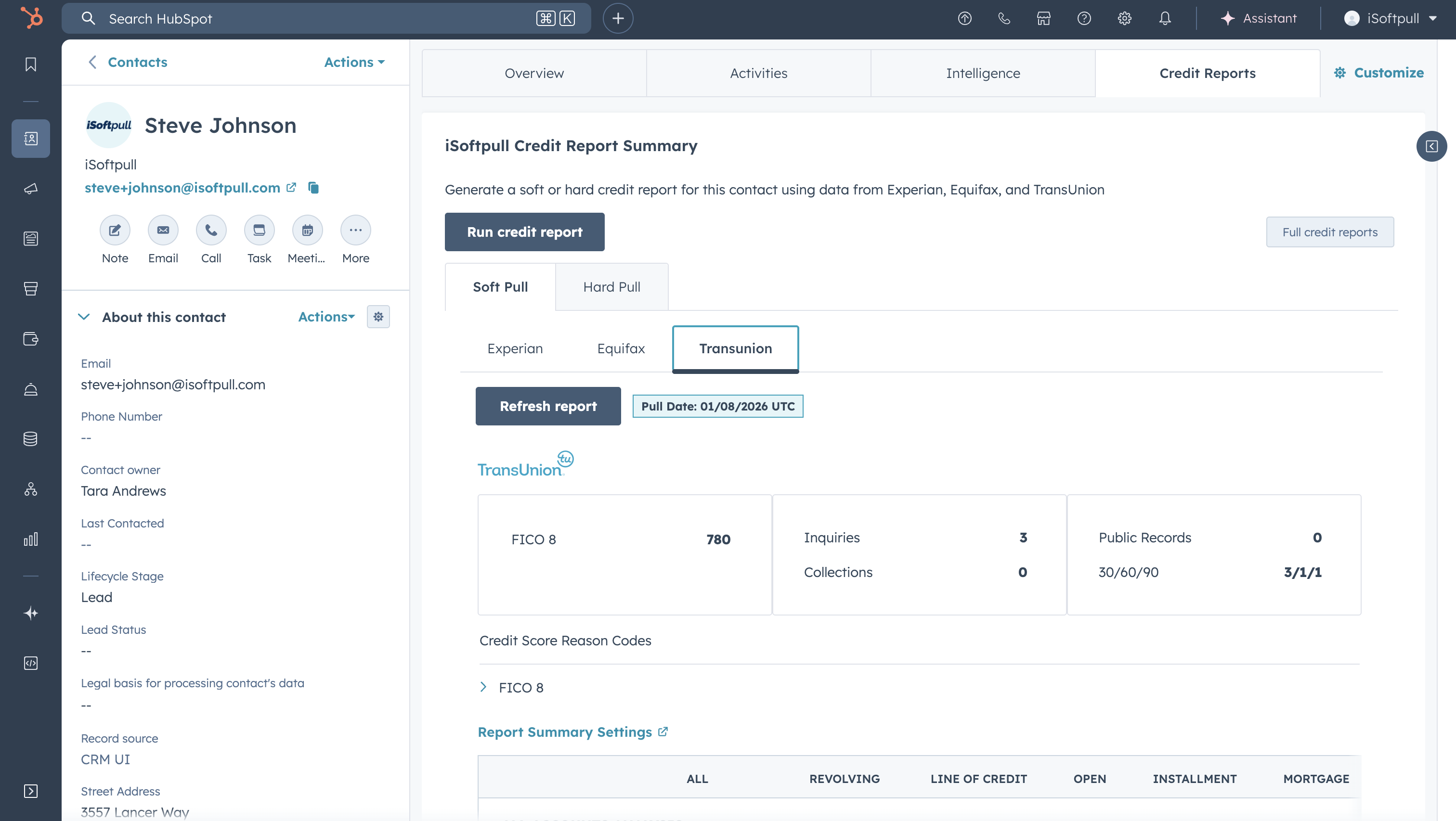
Task: Collapse the right sidebar panel toggle
Action: click(1431, 146)
